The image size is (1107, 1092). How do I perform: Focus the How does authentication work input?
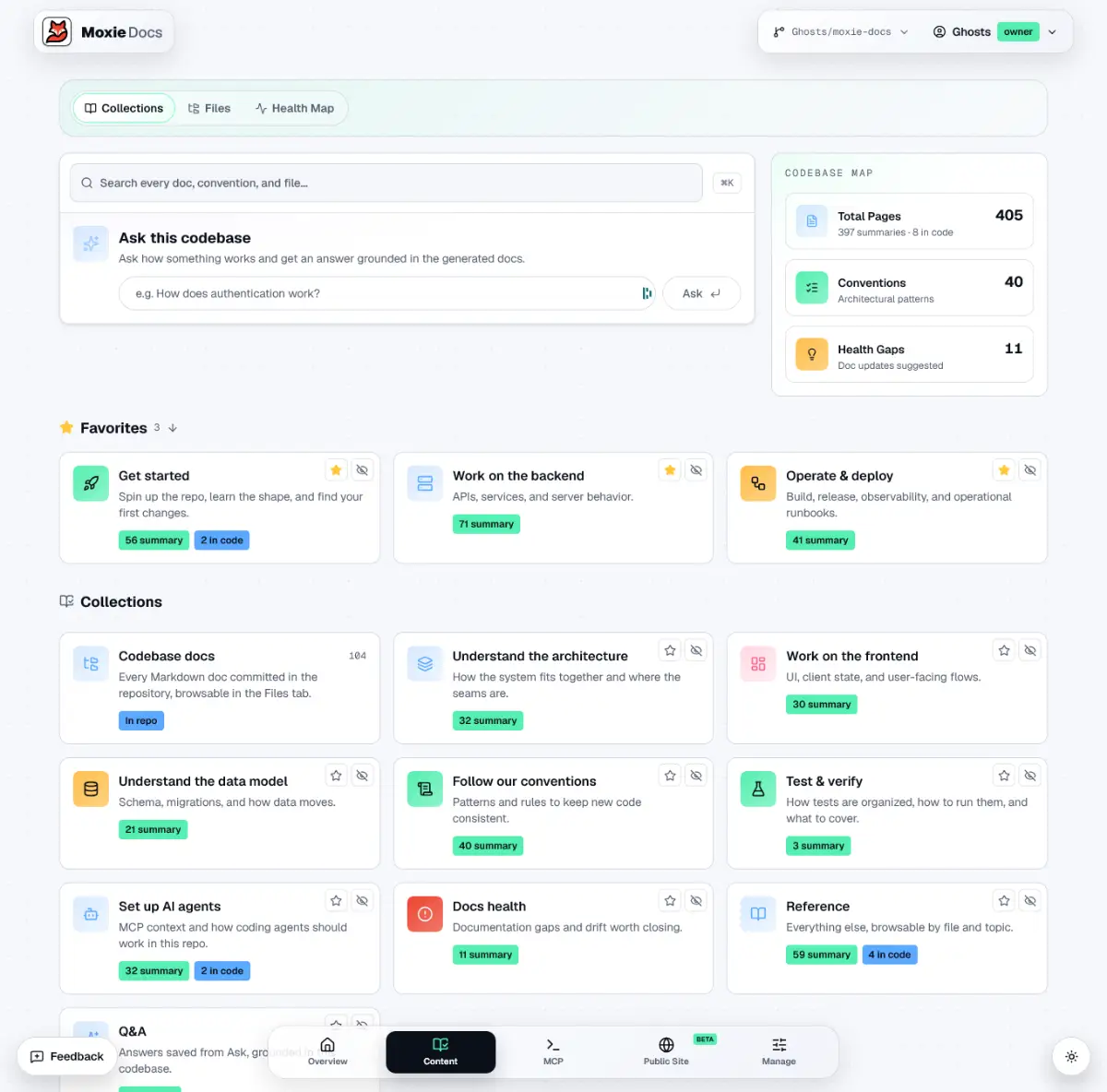click(387, 293)
